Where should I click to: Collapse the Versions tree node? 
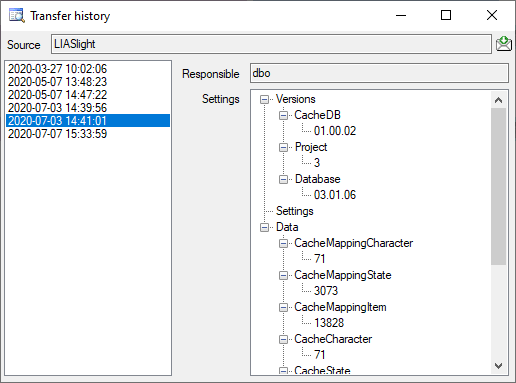[x=264, y=99]
